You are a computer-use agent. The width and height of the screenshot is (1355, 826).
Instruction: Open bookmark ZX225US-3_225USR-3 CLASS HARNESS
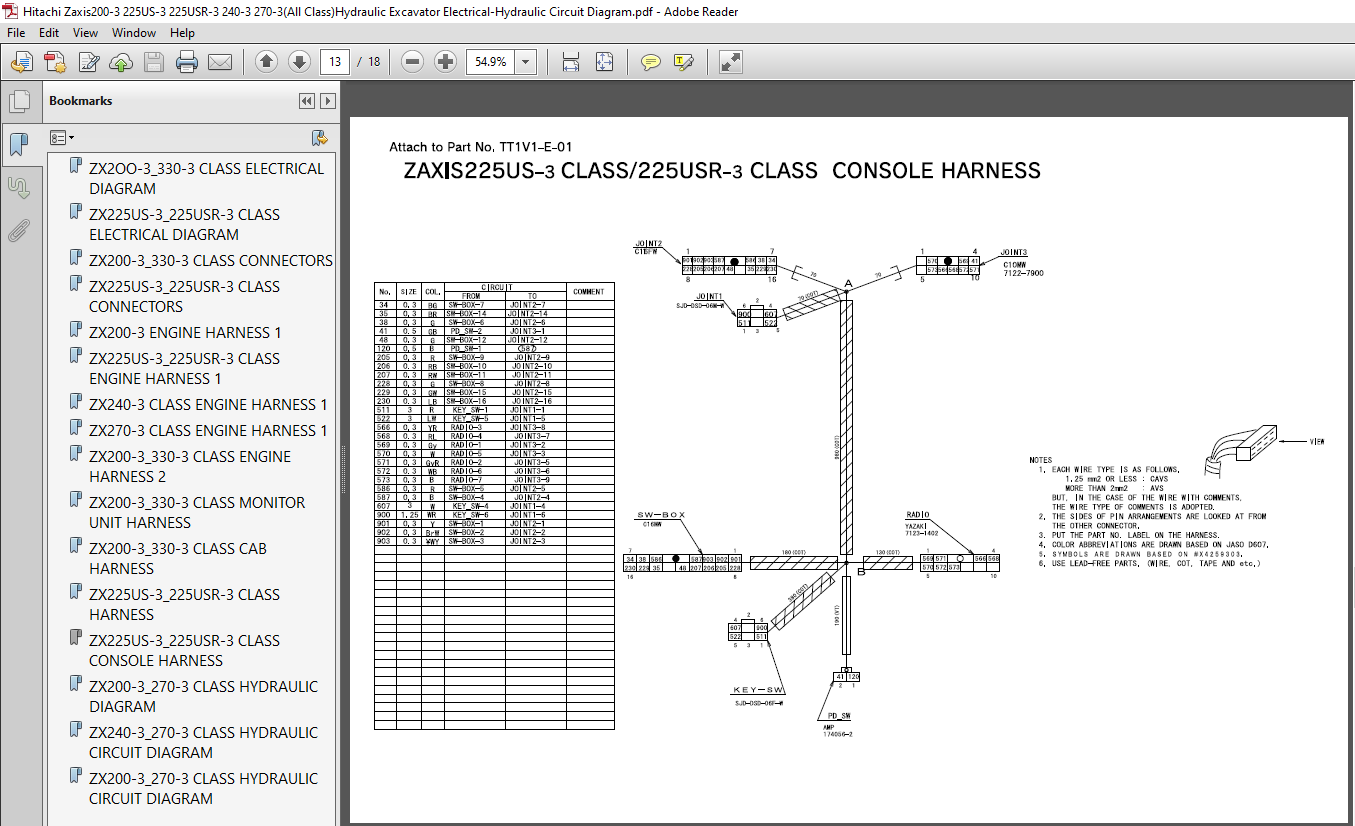(x=184, y=604)
